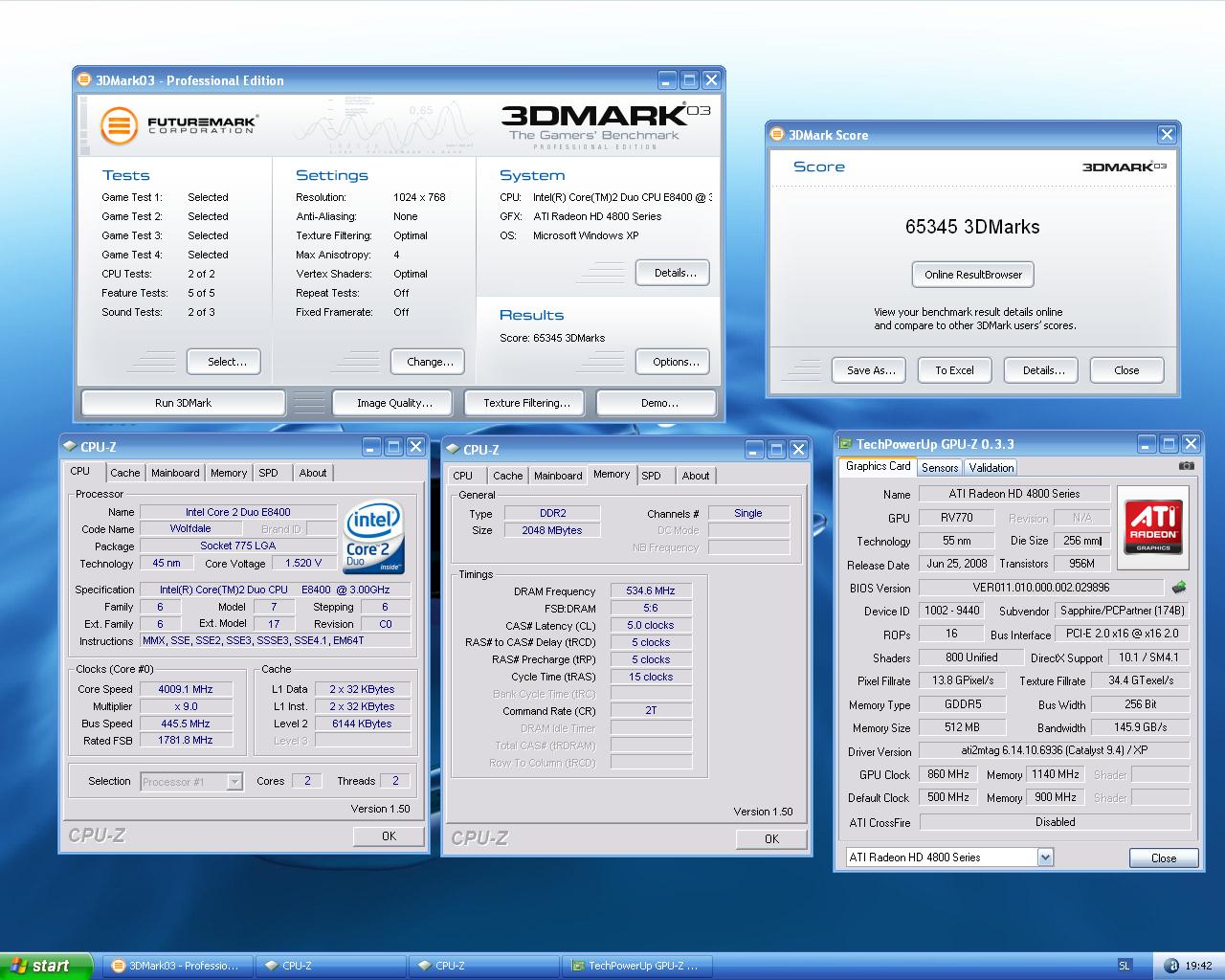1225x980 pixels.
Task: Click To Excel button
Action: (x=954, y=370)
